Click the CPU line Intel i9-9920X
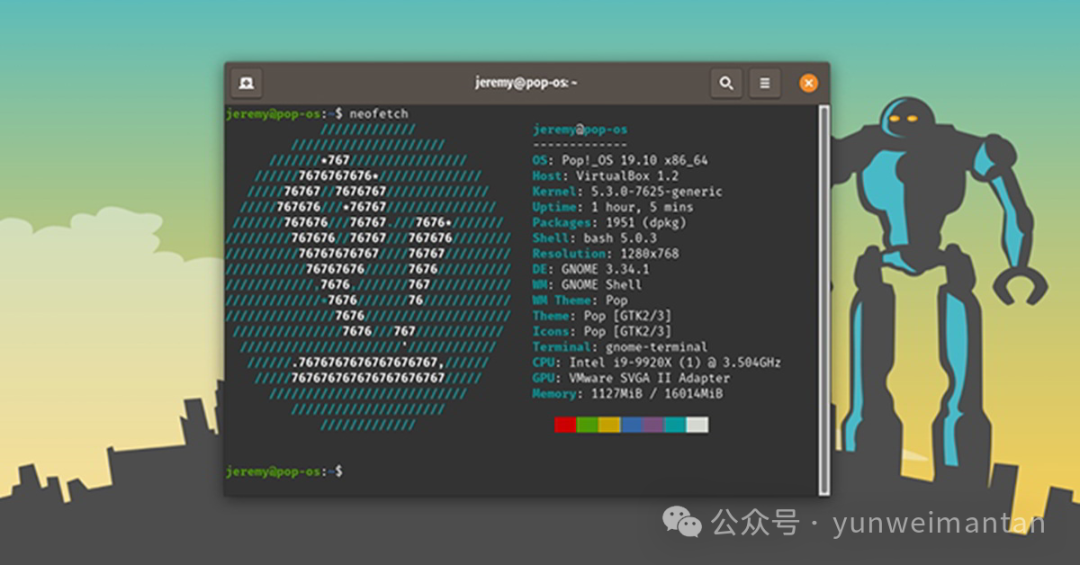The height and width of the screenshot is (565, 1080). (657, 362)
